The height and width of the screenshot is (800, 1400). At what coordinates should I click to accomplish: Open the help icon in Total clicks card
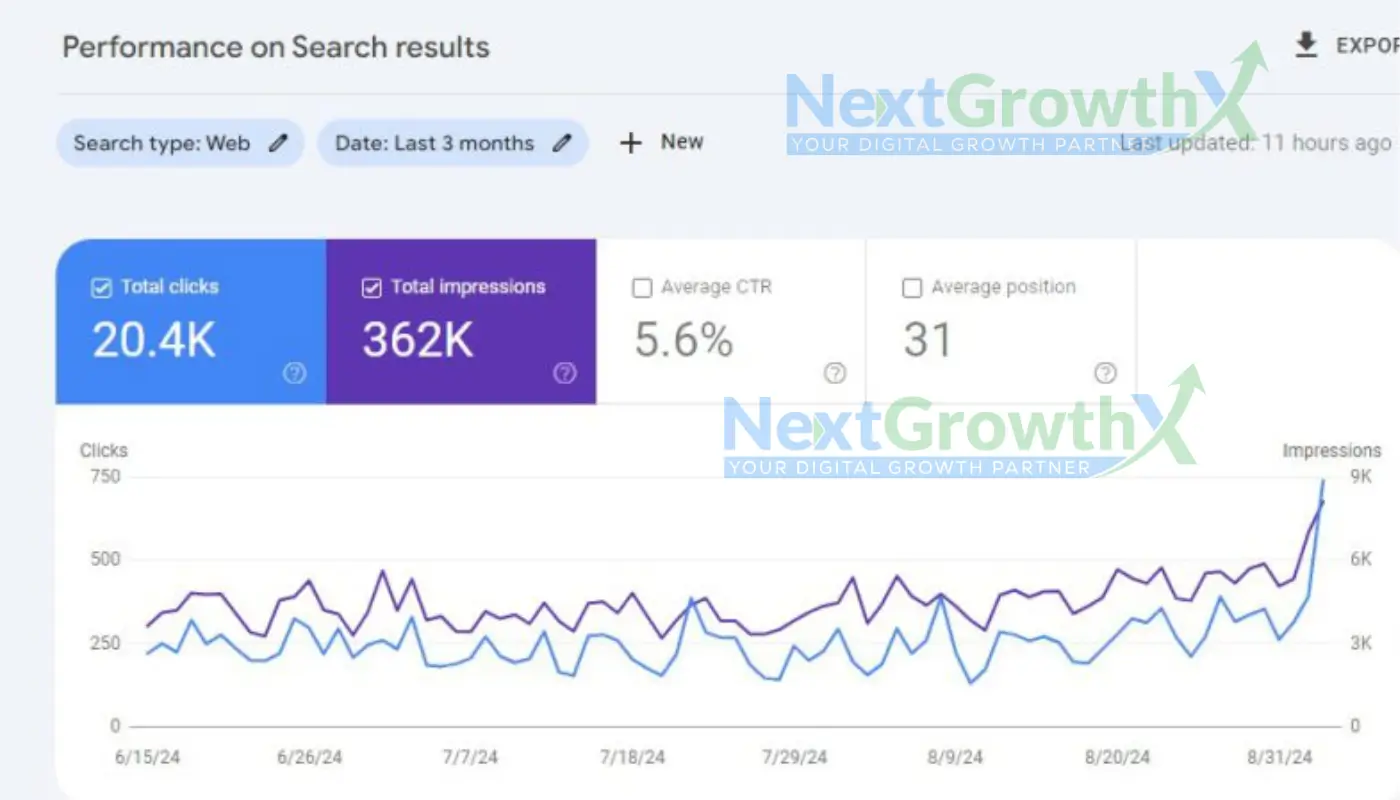[x=294, y=373]
